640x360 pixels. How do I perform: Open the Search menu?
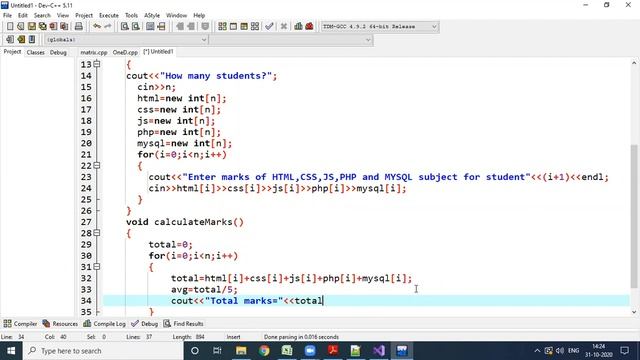coord(42,16)
